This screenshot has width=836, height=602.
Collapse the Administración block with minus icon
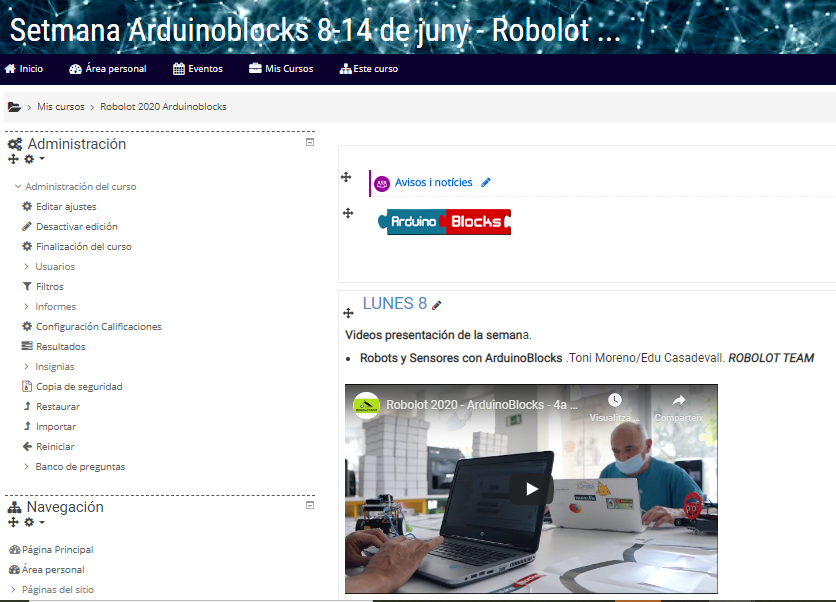(310, 142)
